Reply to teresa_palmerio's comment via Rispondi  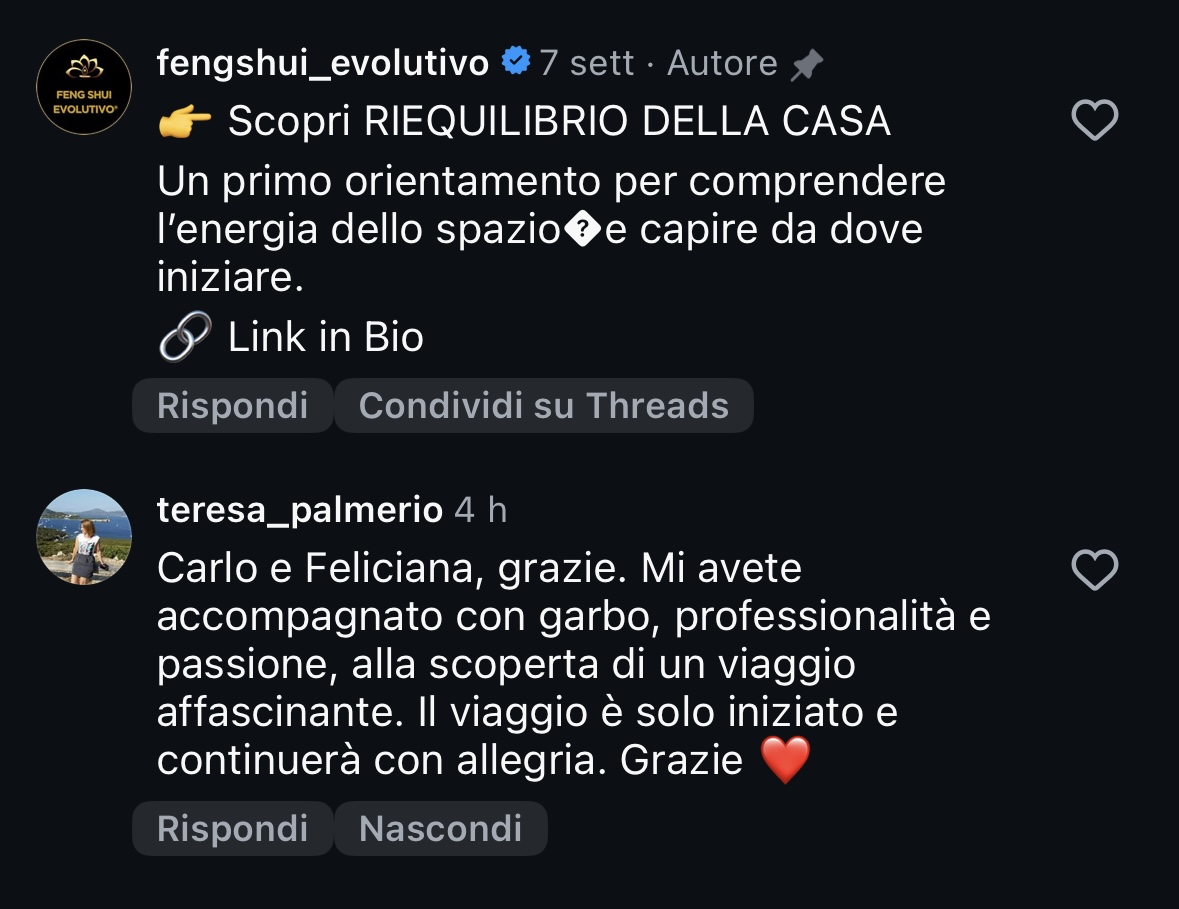tap(232, 829)
